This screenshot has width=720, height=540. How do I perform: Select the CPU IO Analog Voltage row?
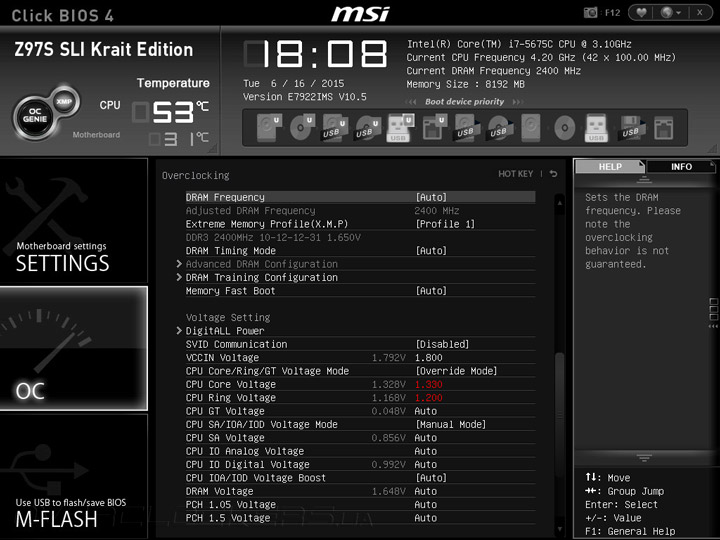360,451
